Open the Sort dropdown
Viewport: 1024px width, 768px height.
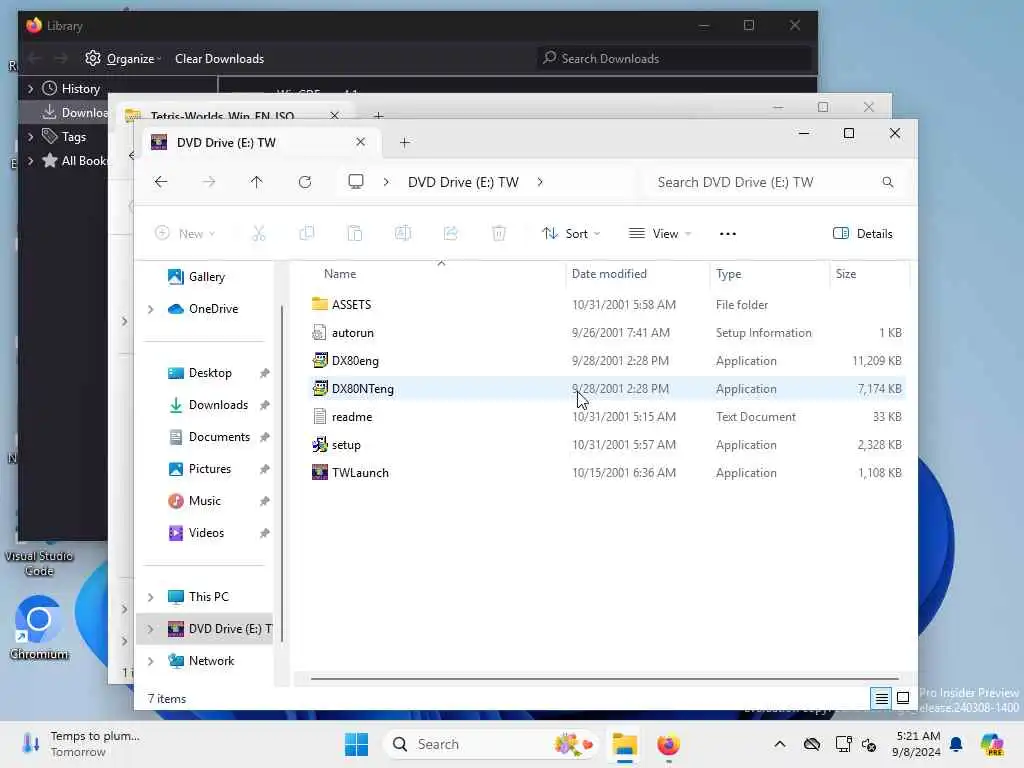click(571, 233)
